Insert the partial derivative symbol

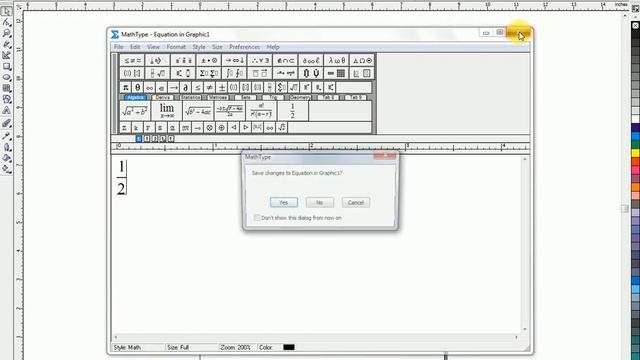click(x=185, y=87)
